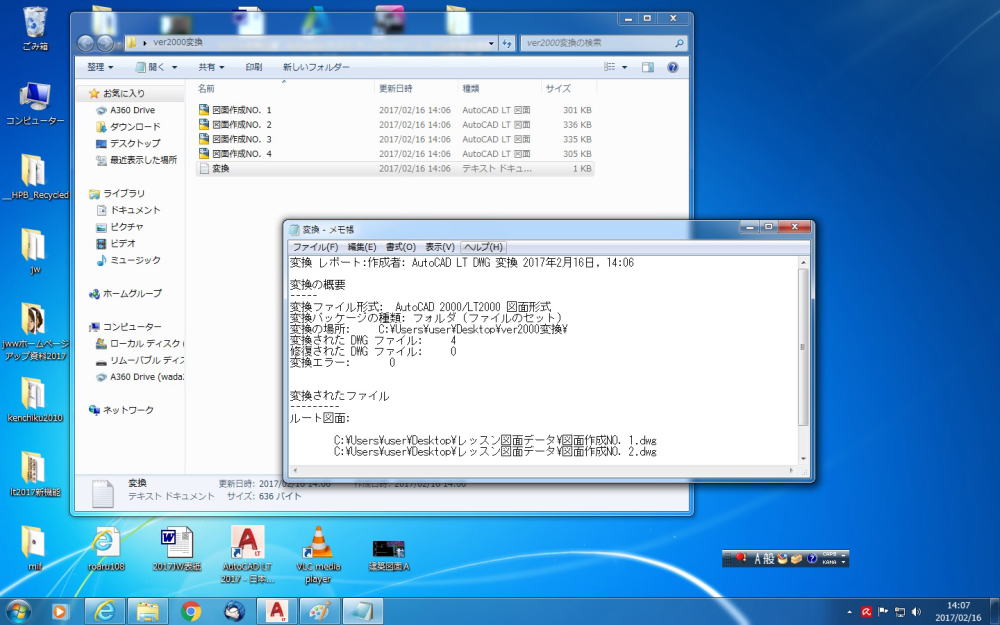Click 新しいフォルダー in Explorer toolbar
The width and height of the screenshot is (1000, 625).
point(316,67)
